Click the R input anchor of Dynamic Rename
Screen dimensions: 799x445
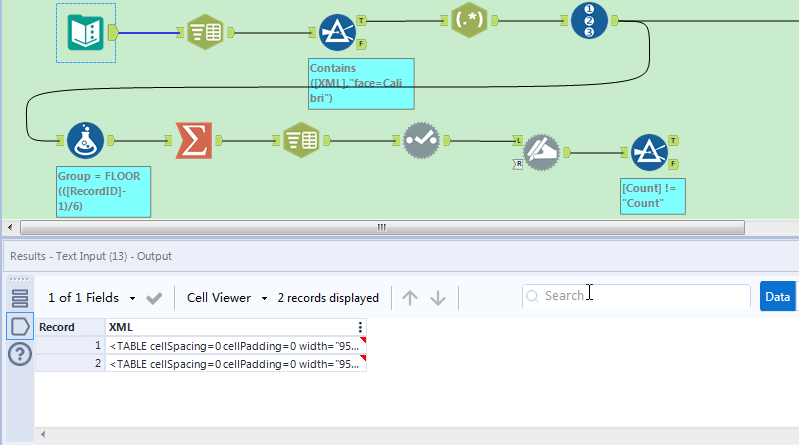pos(518,164)
